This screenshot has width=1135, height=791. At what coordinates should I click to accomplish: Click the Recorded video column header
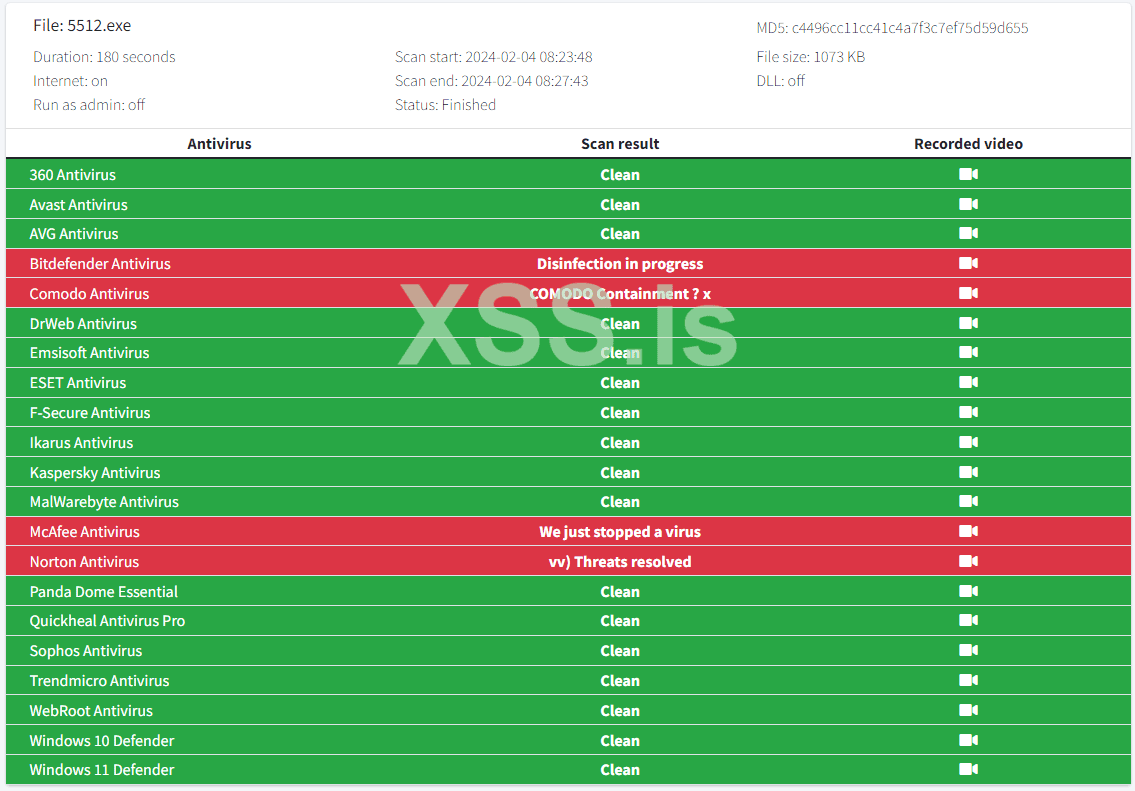[968, 144]
